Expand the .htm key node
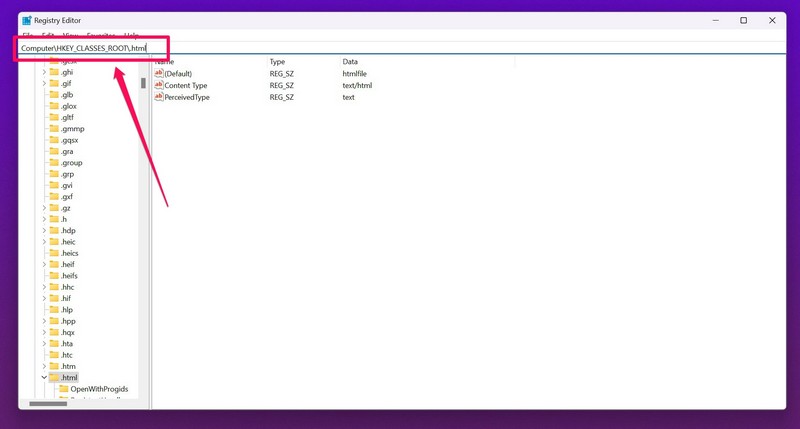 (x=44, y=366)
